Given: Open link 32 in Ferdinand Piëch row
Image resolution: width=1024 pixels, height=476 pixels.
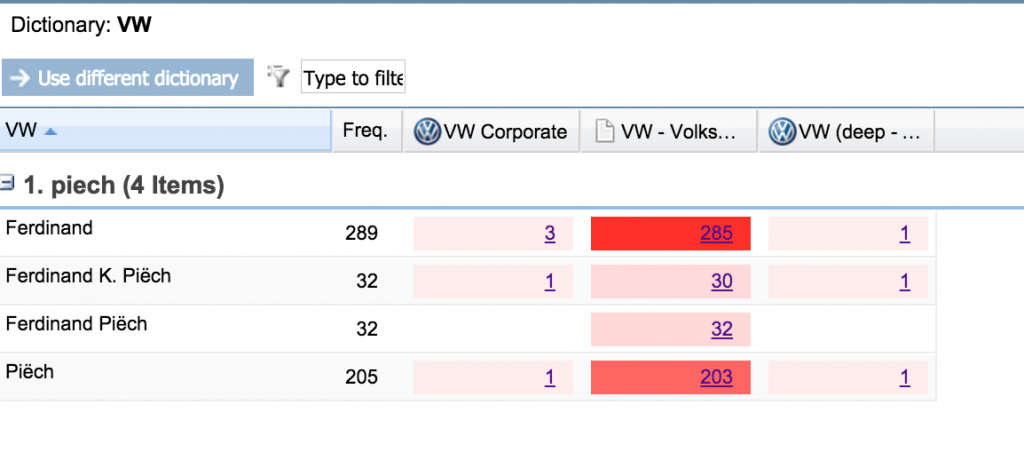Looking at the screenshot, I should (722, 329).
